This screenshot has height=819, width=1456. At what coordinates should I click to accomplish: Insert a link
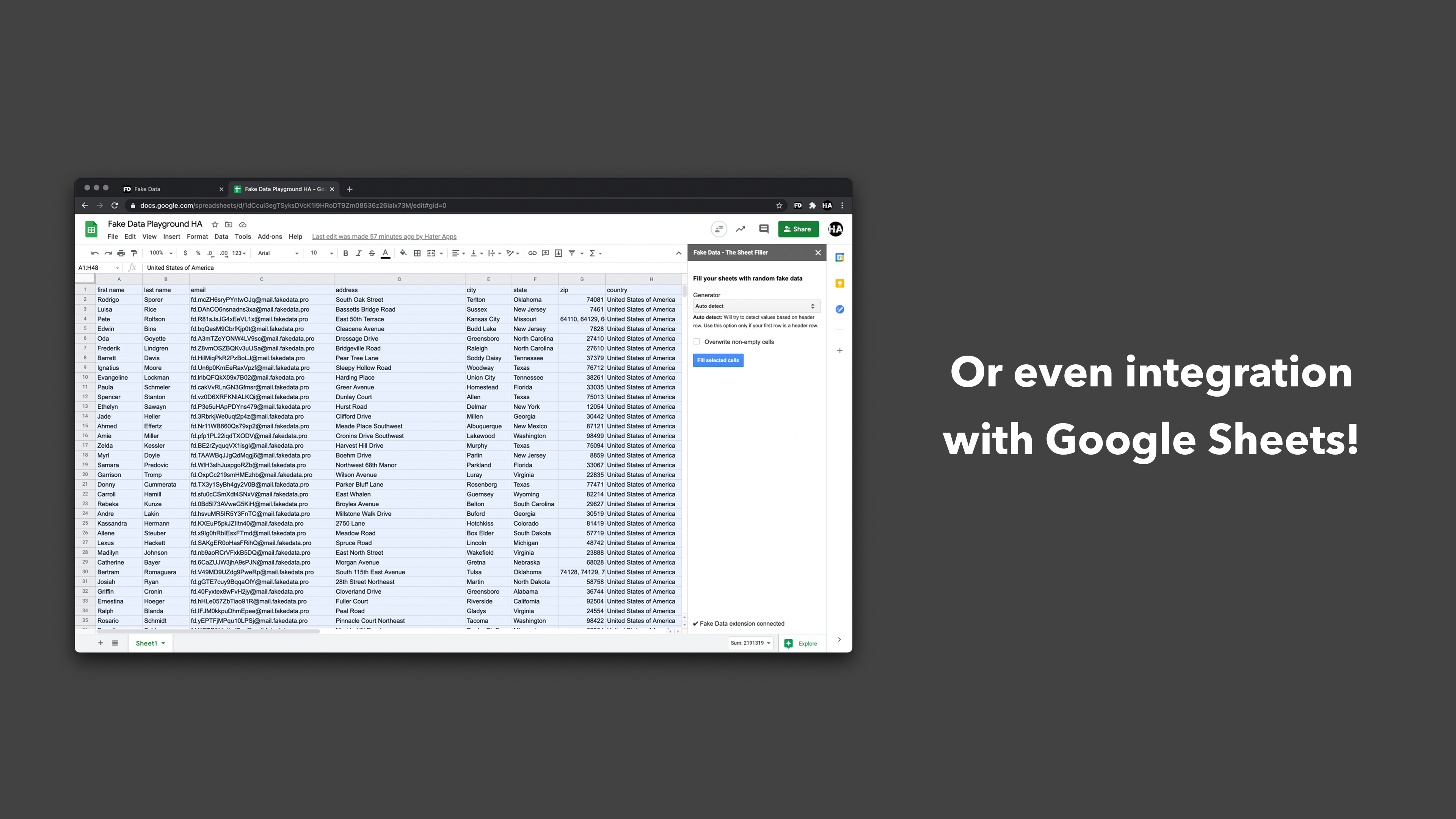click(532, 253)
